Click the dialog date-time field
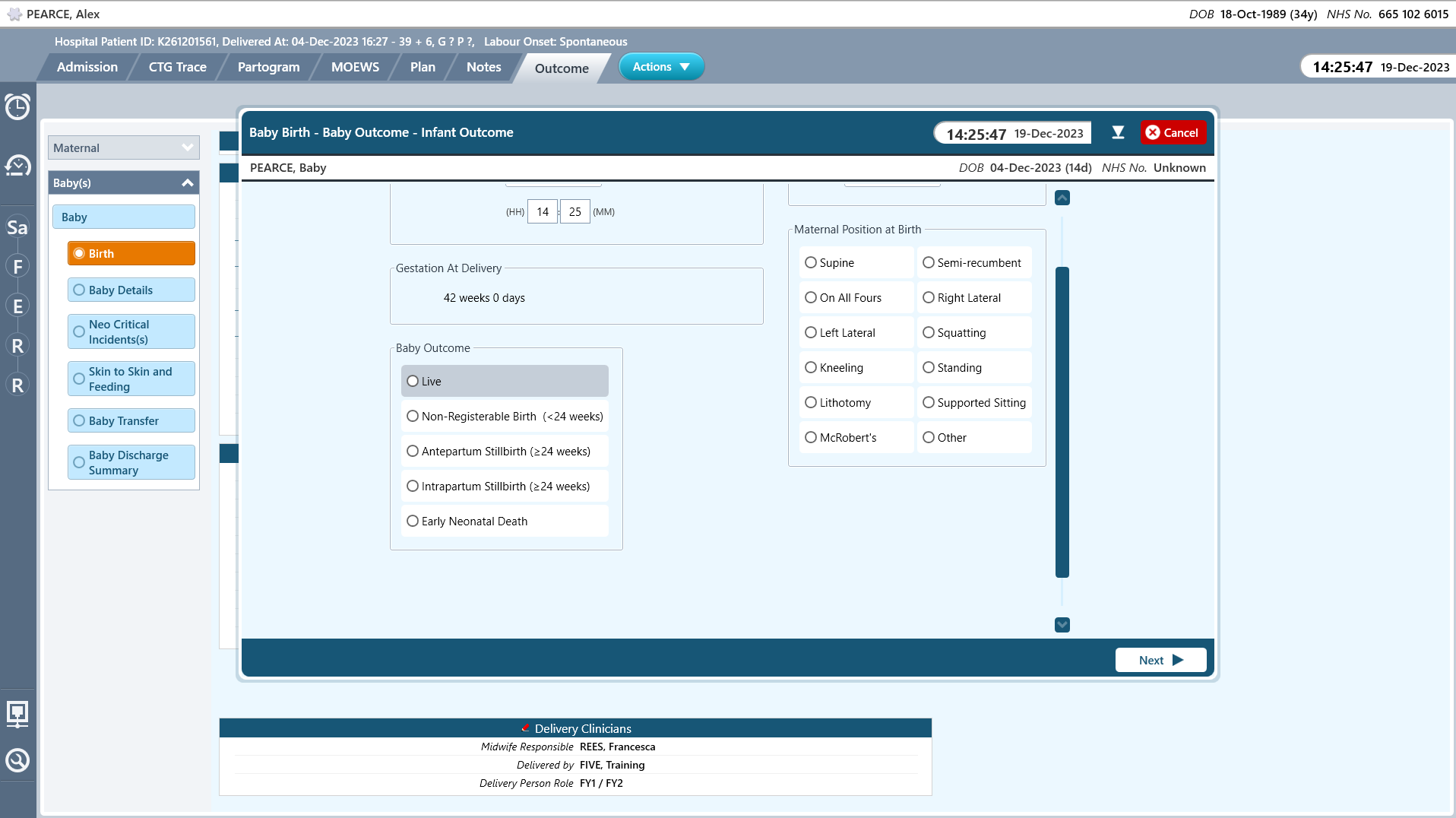The height and width of the screenshot is (818, 1456). 1013,133
